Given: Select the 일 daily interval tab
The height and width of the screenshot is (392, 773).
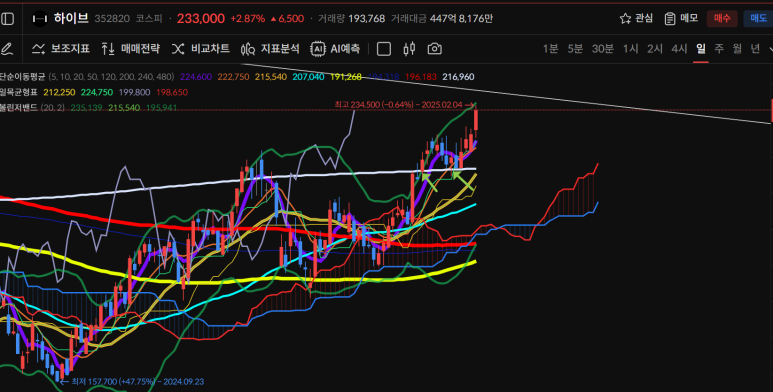Looking at the screenshot, I should pos(701,49).
